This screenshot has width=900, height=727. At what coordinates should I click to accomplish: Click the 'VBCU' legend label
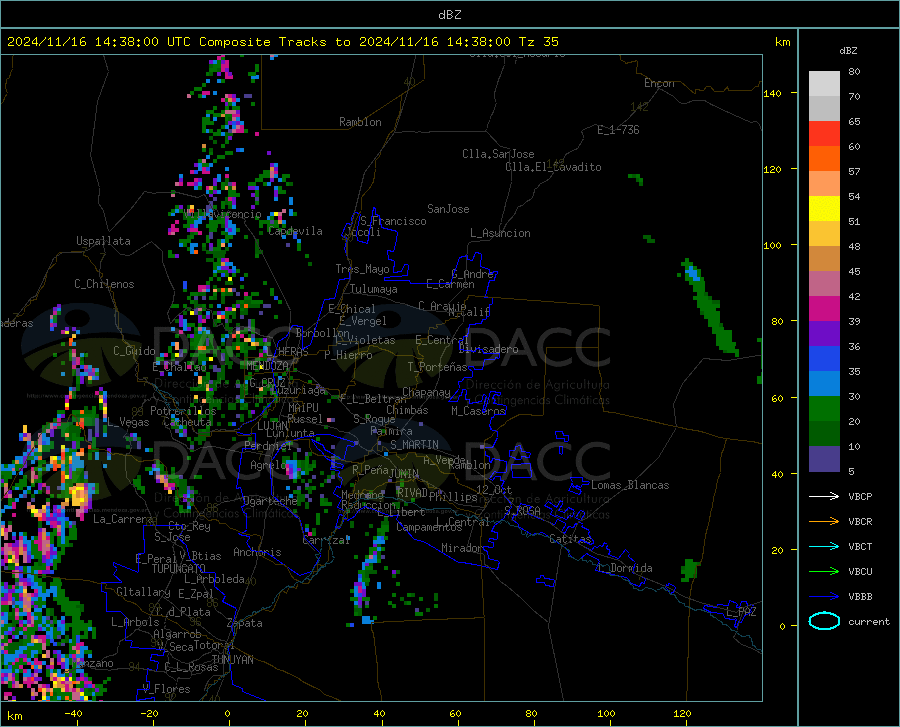[x=860, y=572]
